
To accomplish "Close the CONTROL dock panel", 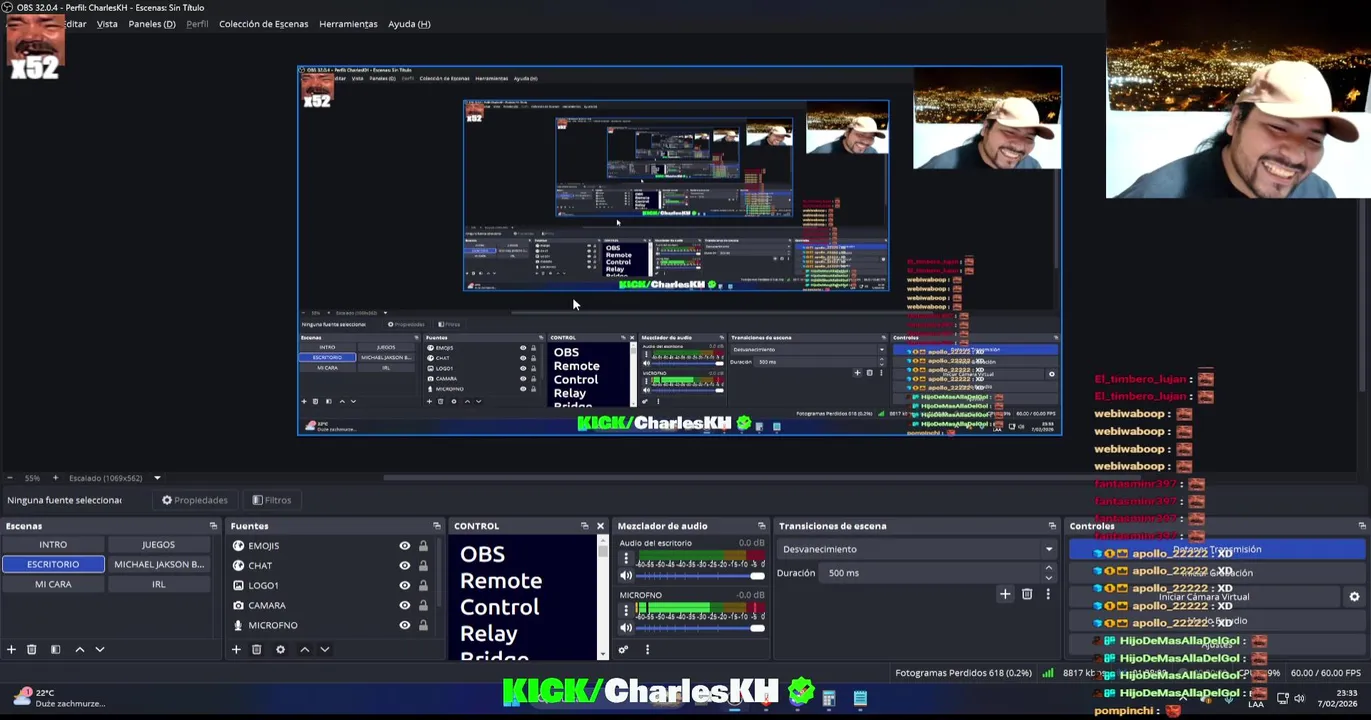I will click(600, 526).
